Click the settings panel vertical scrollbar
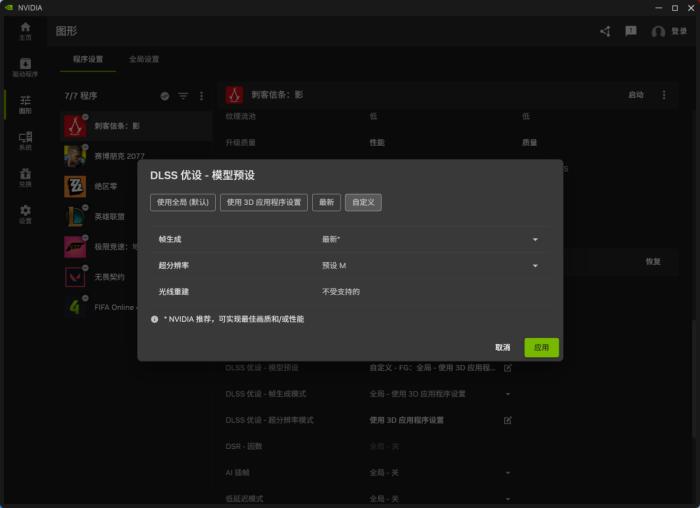Image resolution: width=700 pixels, height=508 pixels. (x=694, y=379)
